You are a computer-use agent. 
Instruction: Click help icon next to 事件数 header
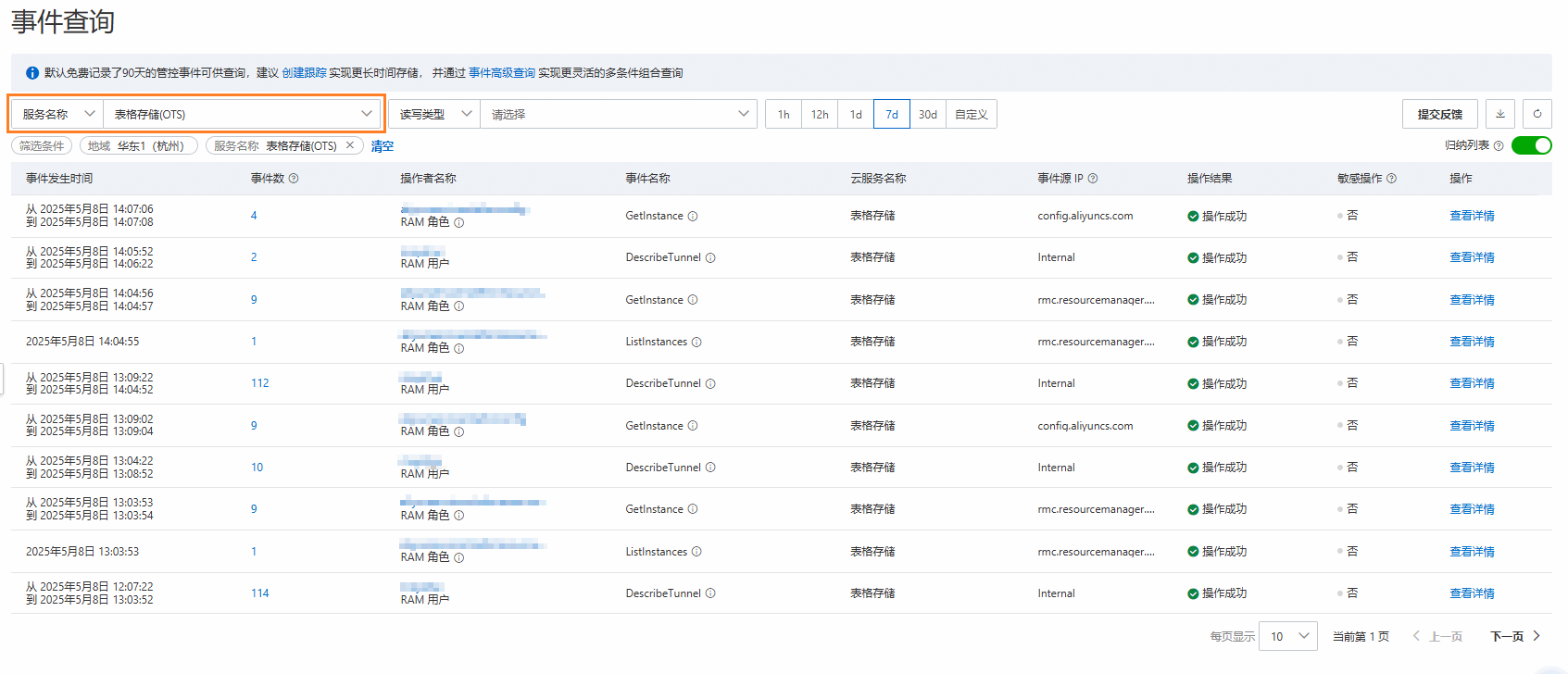(294, 179)
